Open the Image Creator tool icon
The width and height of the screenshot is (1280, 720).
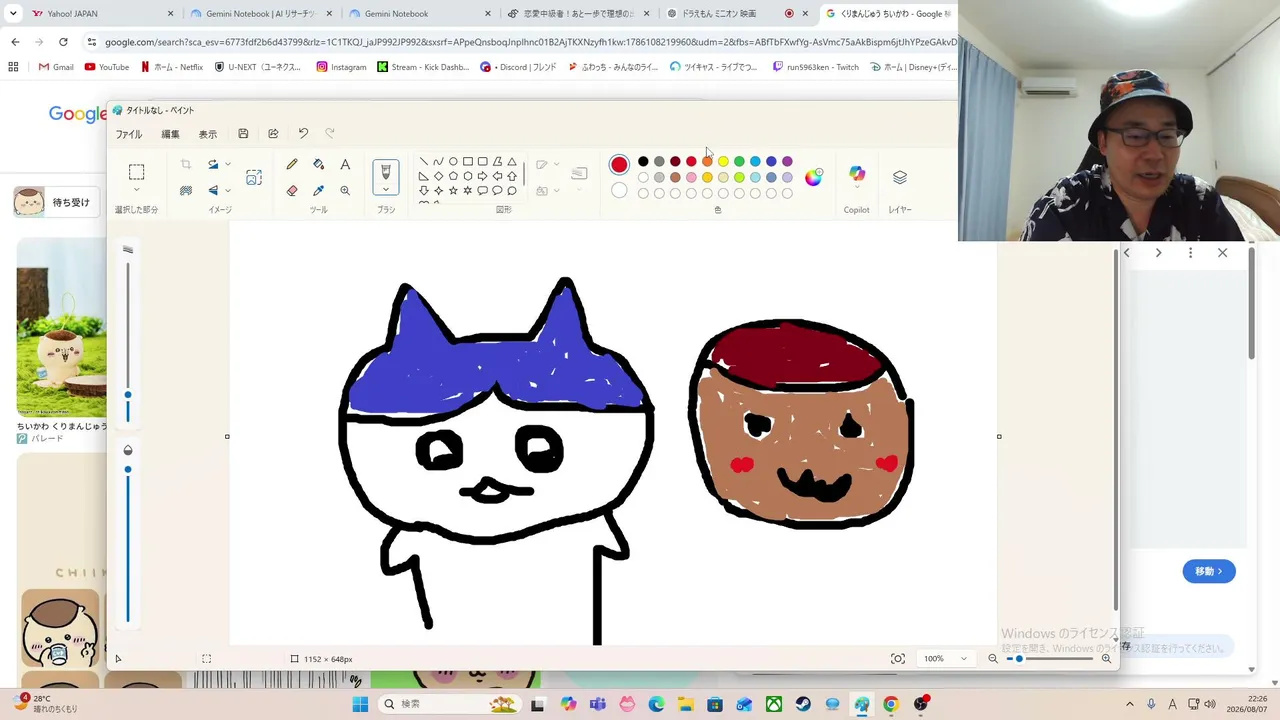(254, 177)
